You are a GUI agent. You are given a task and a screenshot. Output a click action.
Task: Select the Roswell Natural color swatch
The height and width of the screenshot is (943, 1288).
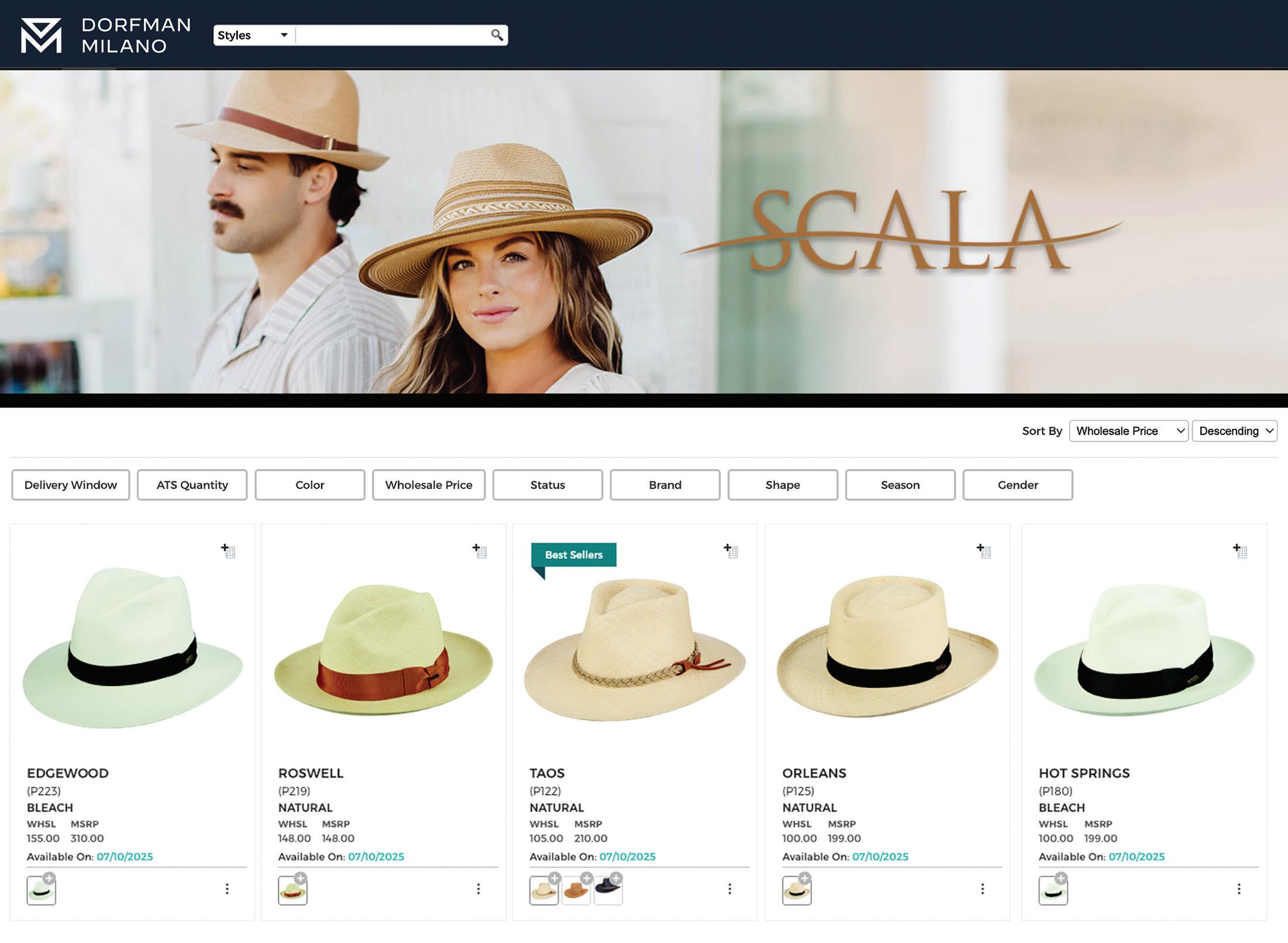pos(292,891)
